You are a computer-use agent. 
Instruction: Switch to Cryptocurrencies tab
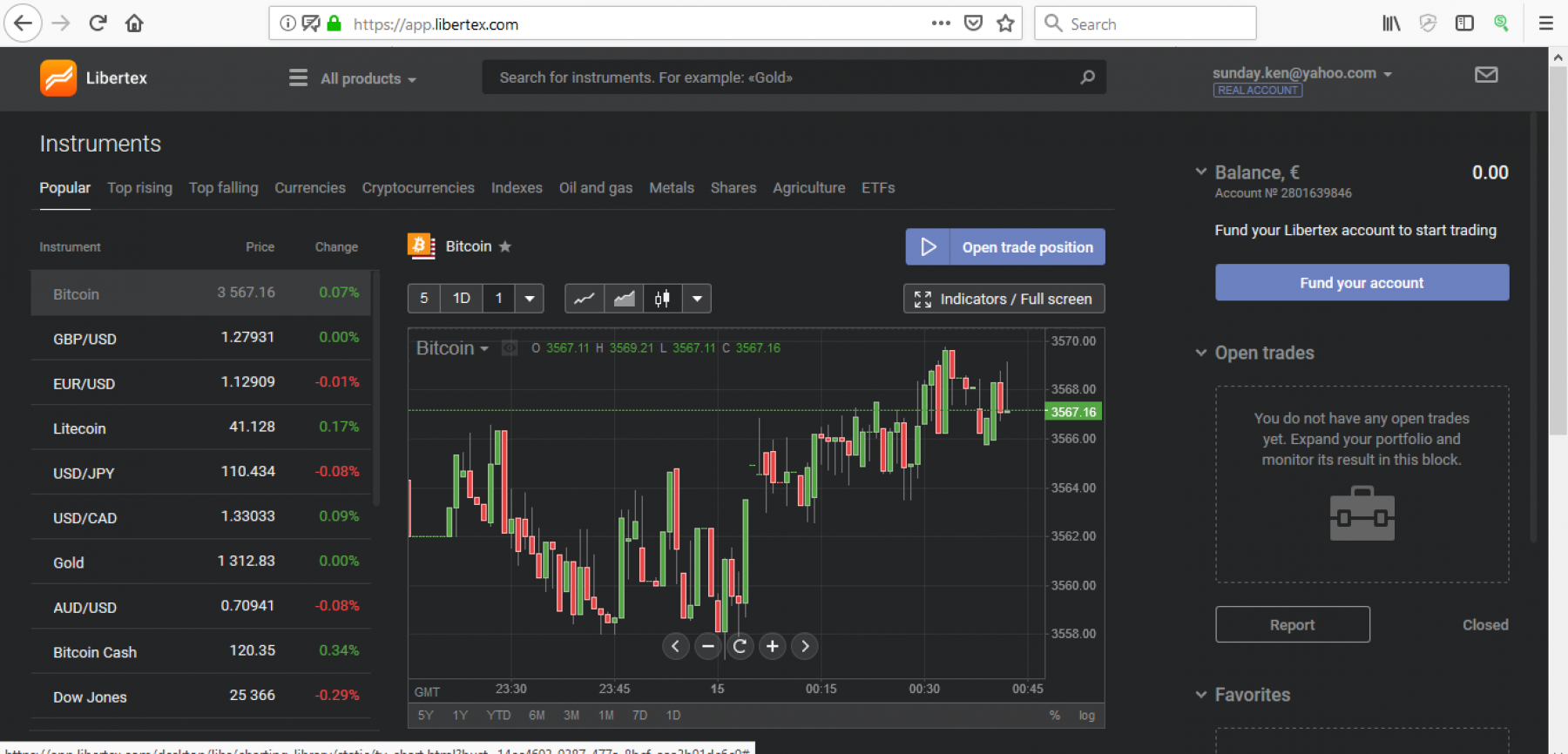click(418, 188)
